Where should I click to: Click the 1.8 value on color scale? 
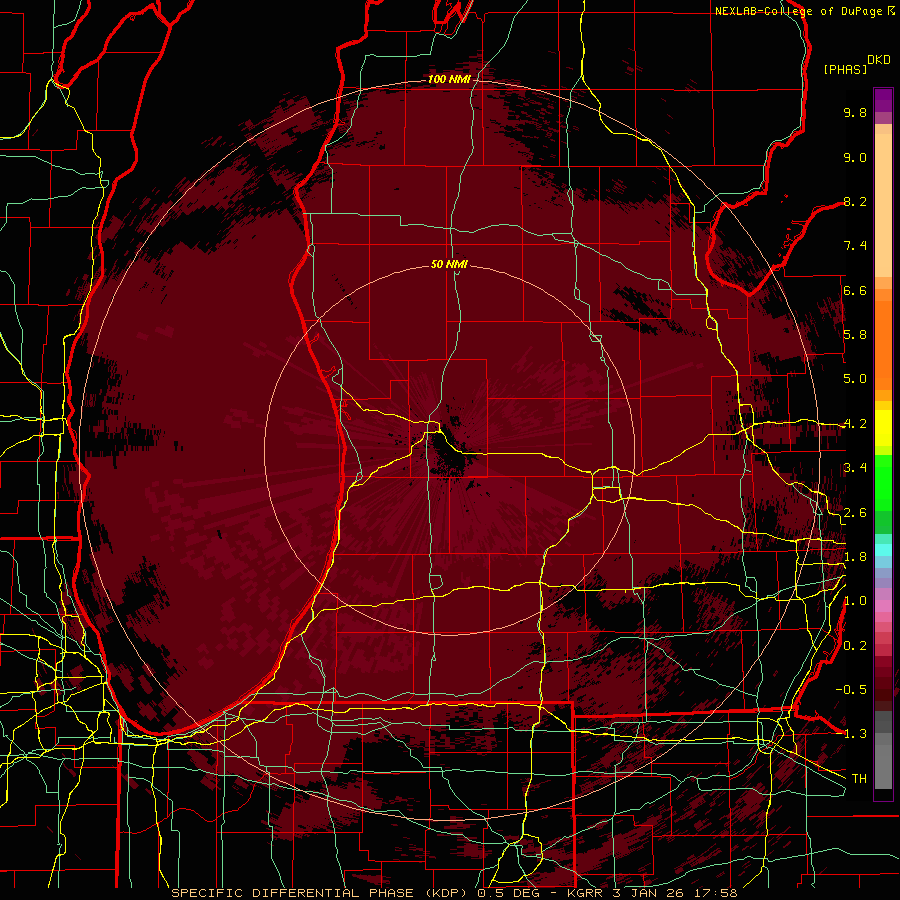click(x=855, y=557)
